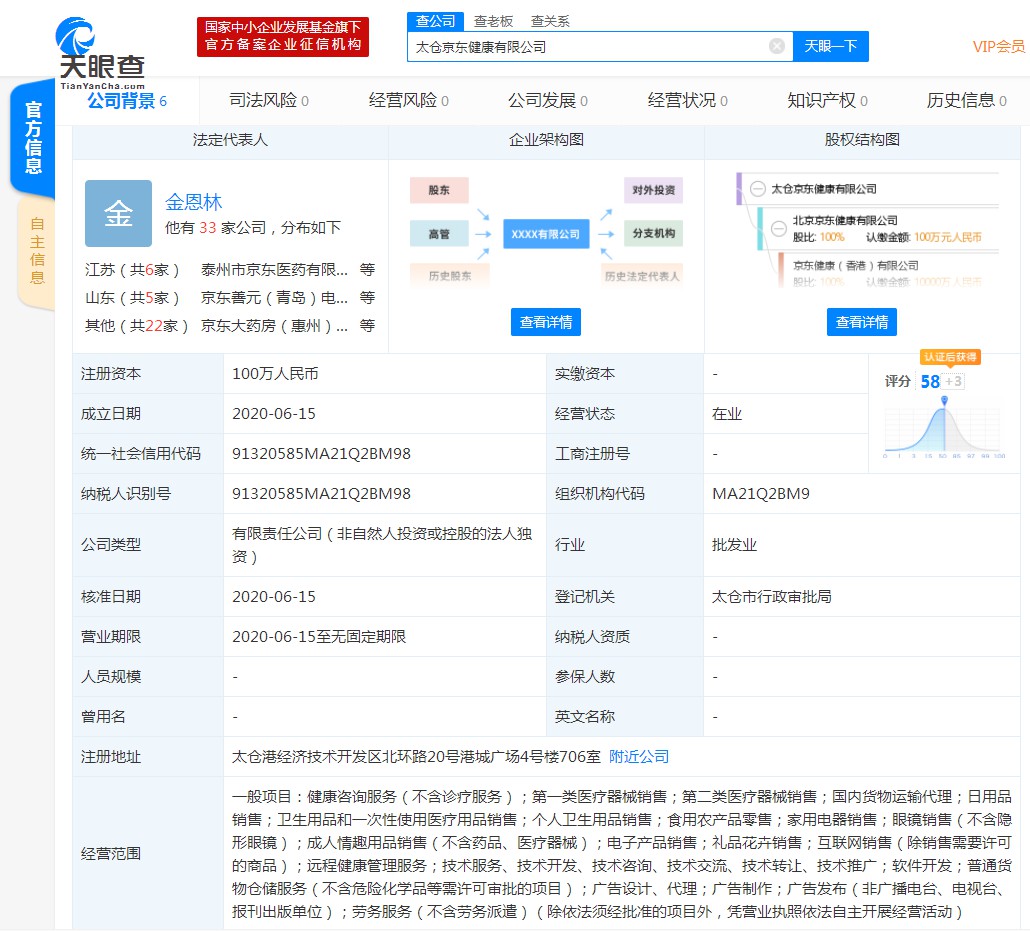1030x931 pixels.
Task: Click the 金 avatar tile
Action: [x=118, y=214]
